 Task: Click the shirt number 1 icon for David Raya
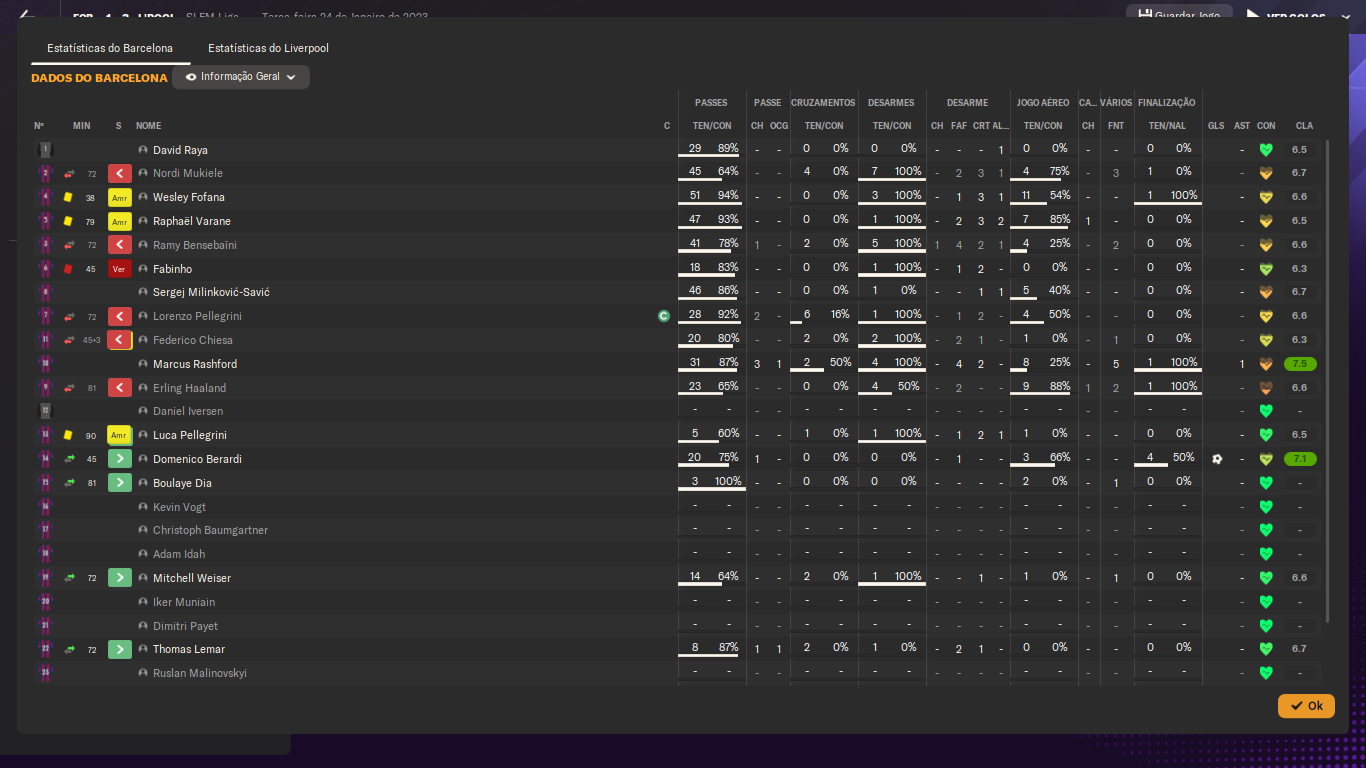(44, 150)
